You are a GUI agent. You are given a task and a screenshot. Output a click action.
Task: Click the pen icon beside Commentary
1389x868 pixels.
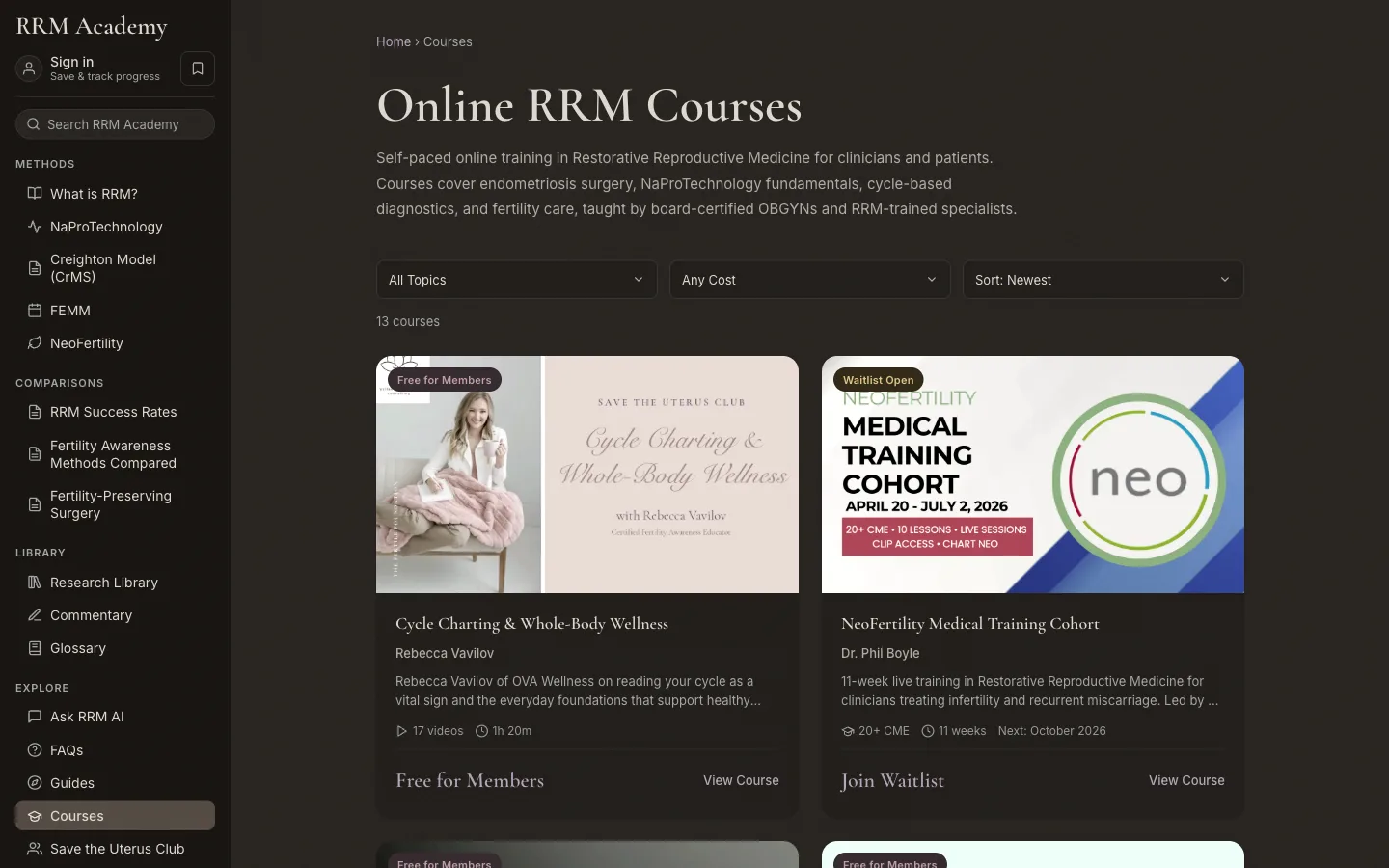[35, 615]
